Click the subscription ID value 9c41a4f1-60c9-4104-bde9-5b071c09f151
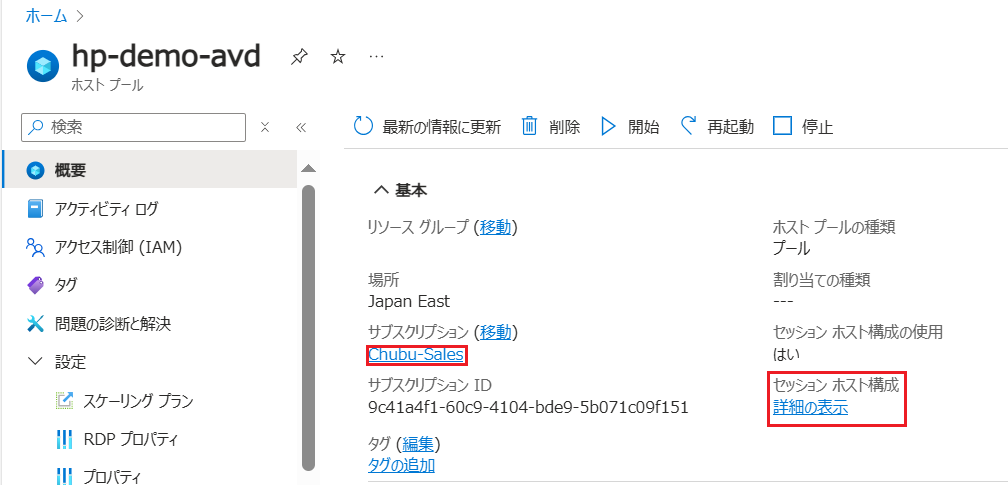 [x=528, y=407]
